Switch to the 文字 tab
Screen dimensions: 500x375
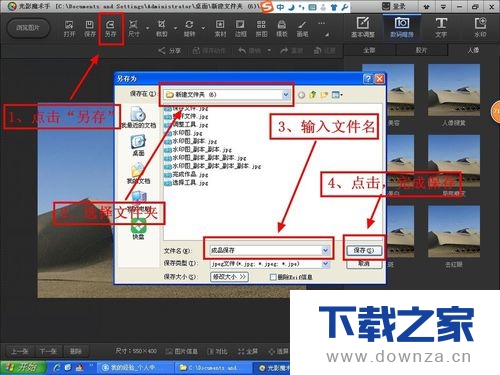[x=441, y=27]
